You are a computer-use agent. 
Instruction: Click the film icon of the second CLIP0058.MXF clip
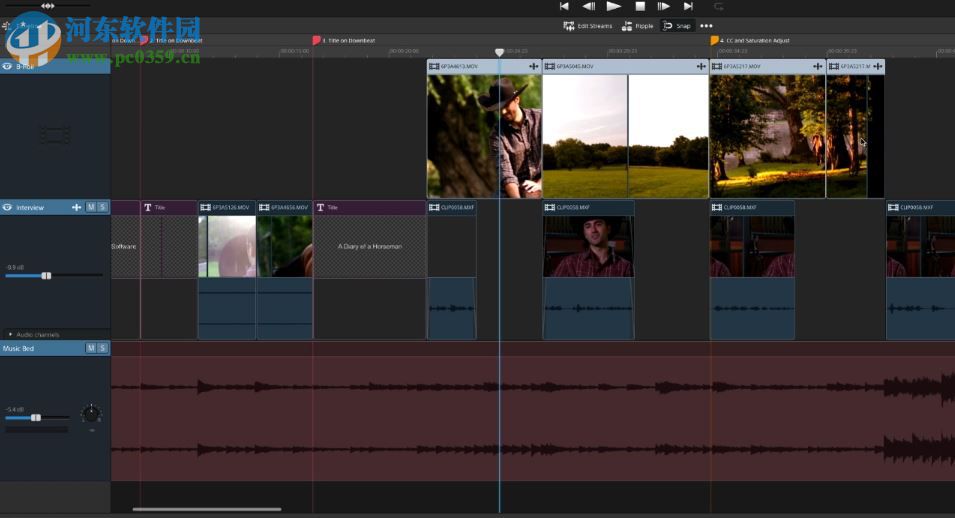pos(549,207)
